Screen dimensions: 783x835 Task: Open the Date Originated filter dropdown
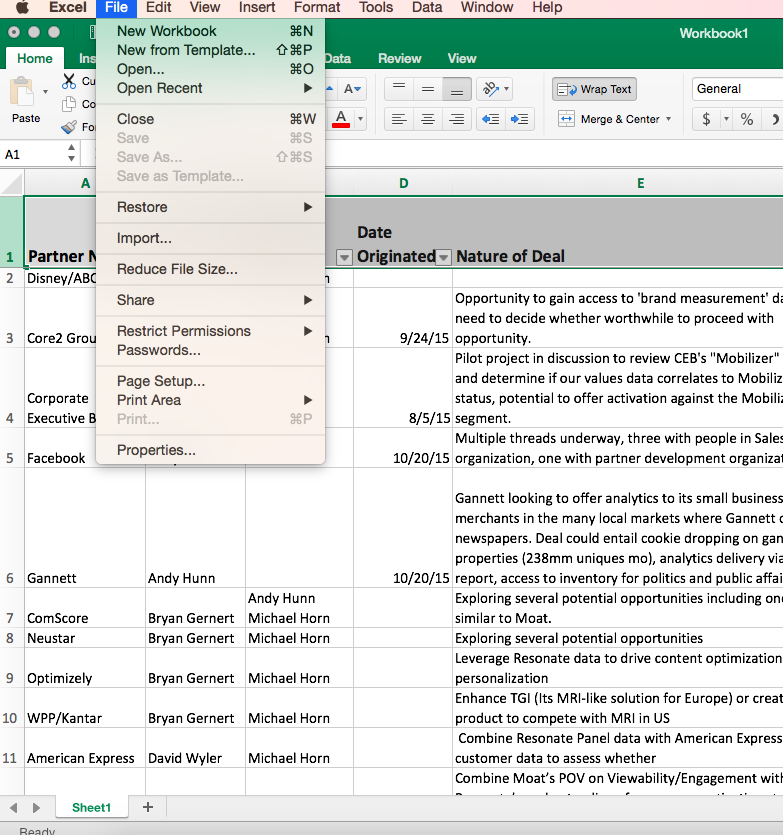tap(443, 257)
